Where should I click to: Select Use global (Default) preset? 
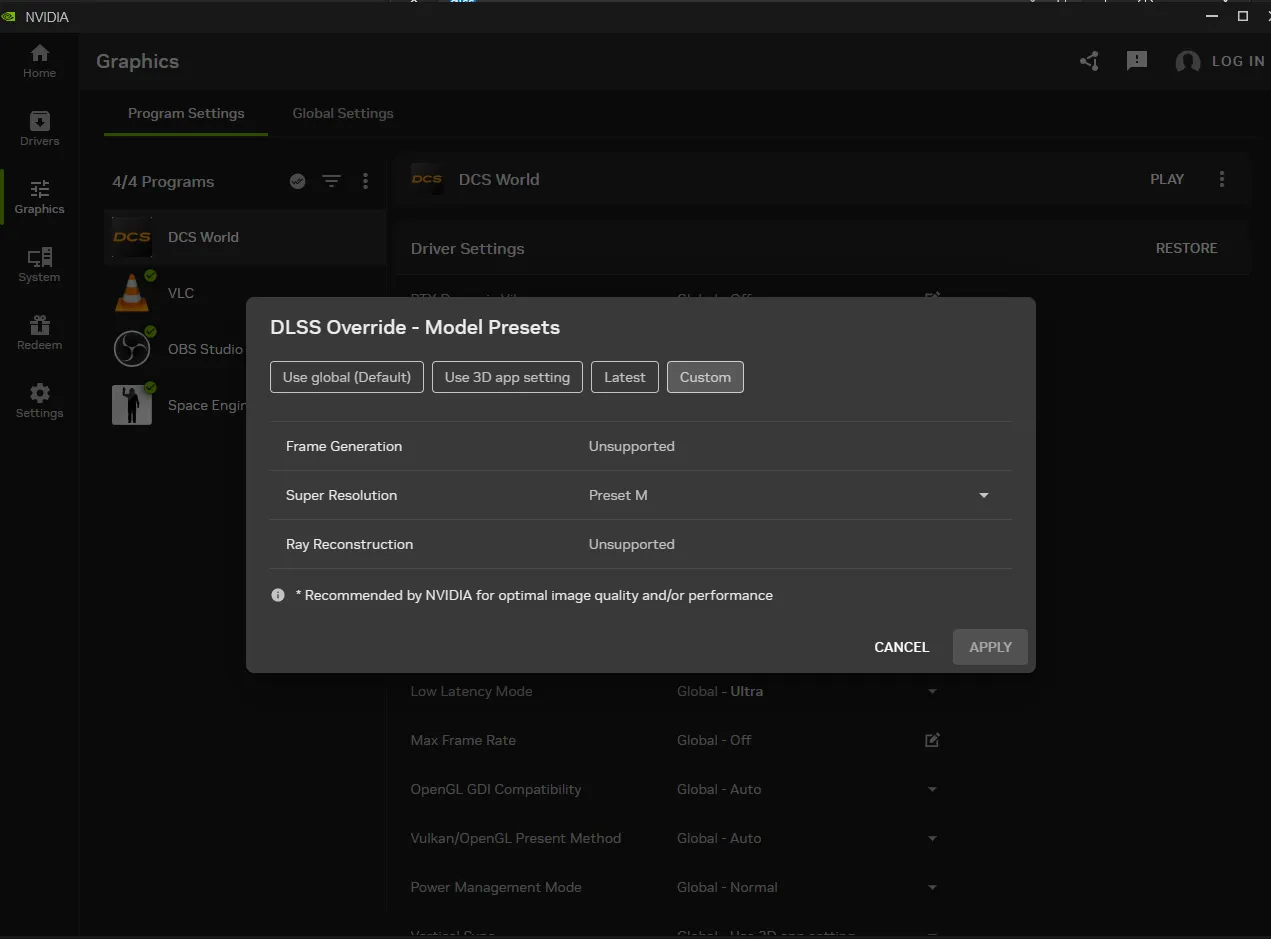pyautogui.click(x=347, y=377)
